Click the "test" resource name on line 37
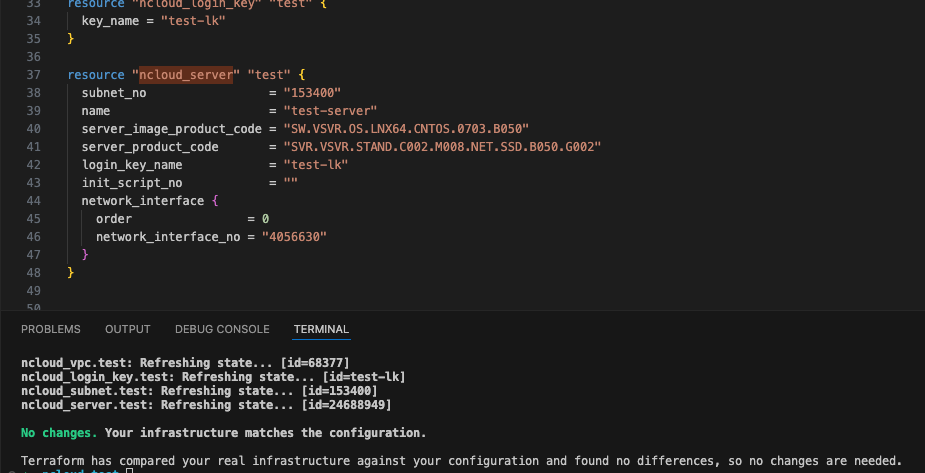This screenshot has width=925, height=473. click(x=269, y=75)
